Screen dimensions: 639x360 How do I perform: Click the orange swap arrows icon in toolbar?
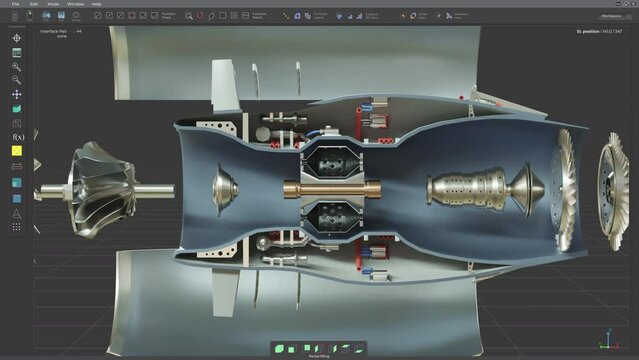coord(413,15)
